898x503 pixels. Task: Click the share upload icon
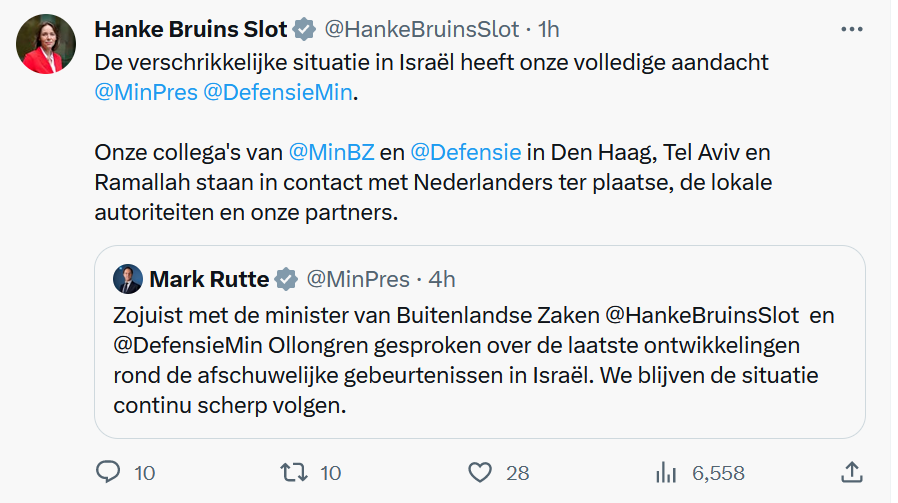pyautogui.click(x=851, y=472)
